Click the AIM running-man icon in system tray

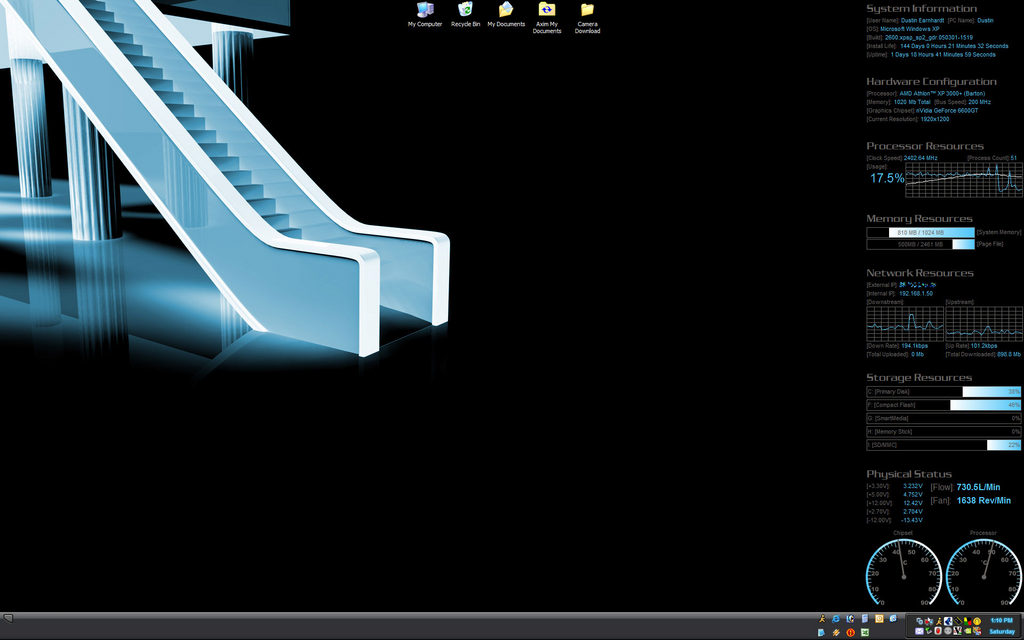tap(939, 621)
